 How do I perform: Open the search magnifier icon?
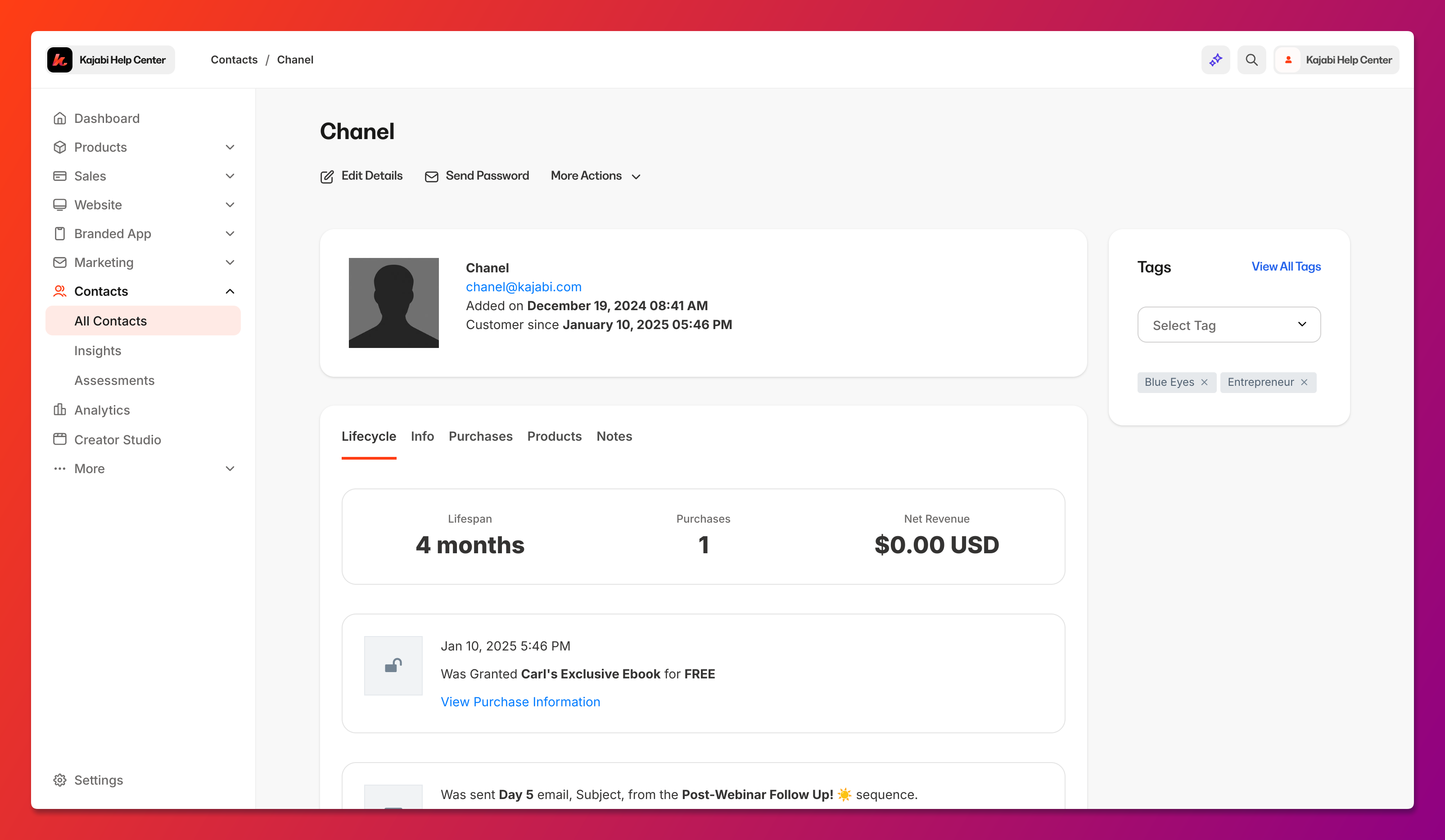coord(1252,59)
